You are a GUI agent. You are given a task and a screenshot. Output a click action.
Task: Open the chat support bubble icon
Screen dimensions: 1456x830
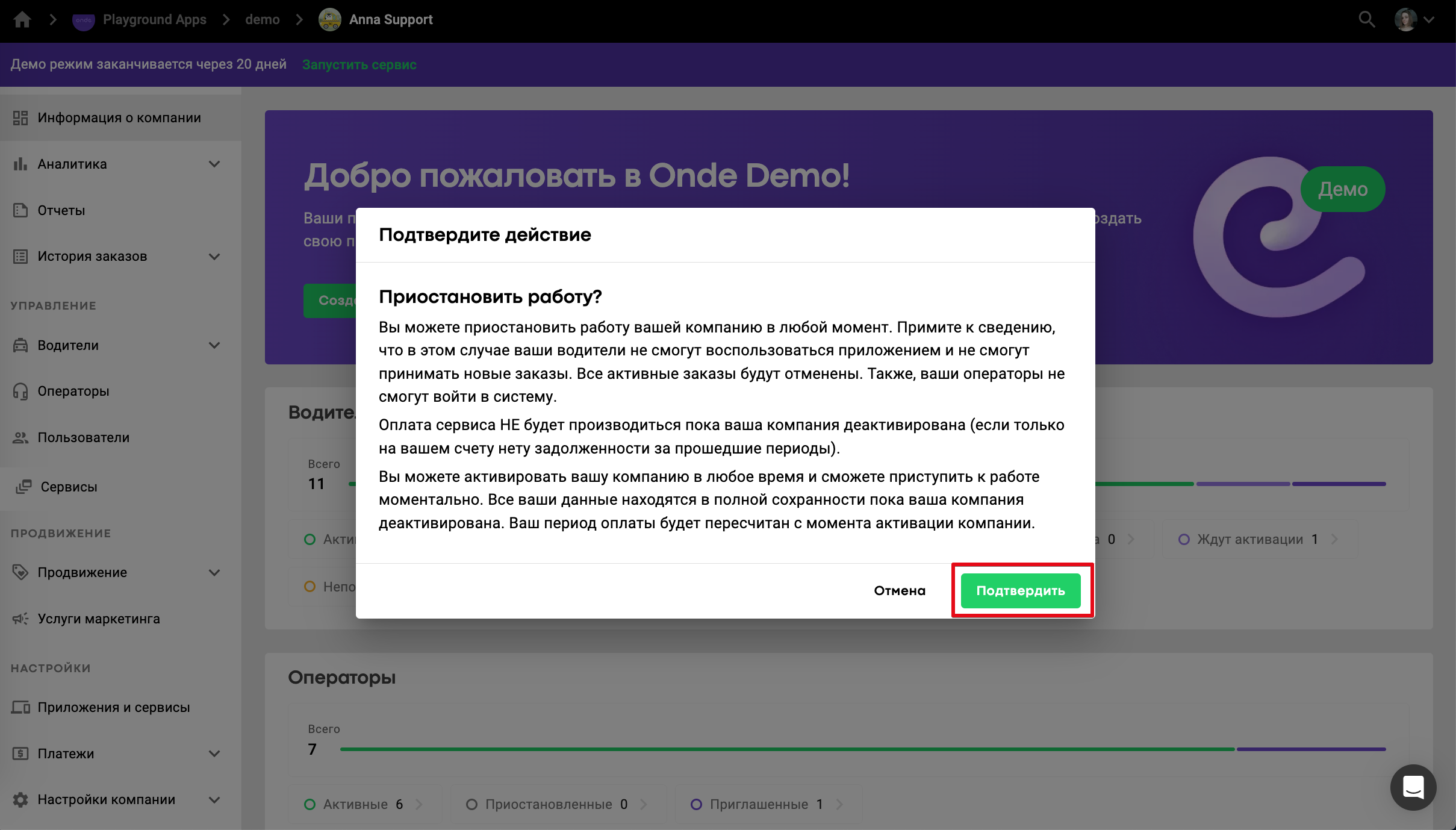(1413, 787)
